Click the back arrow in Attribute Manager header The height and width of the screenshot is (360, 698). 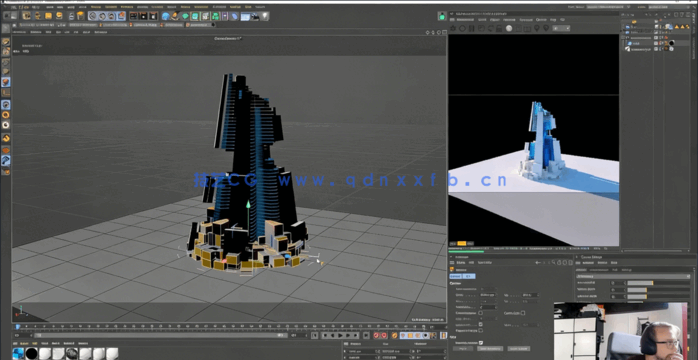click(538, 263)
